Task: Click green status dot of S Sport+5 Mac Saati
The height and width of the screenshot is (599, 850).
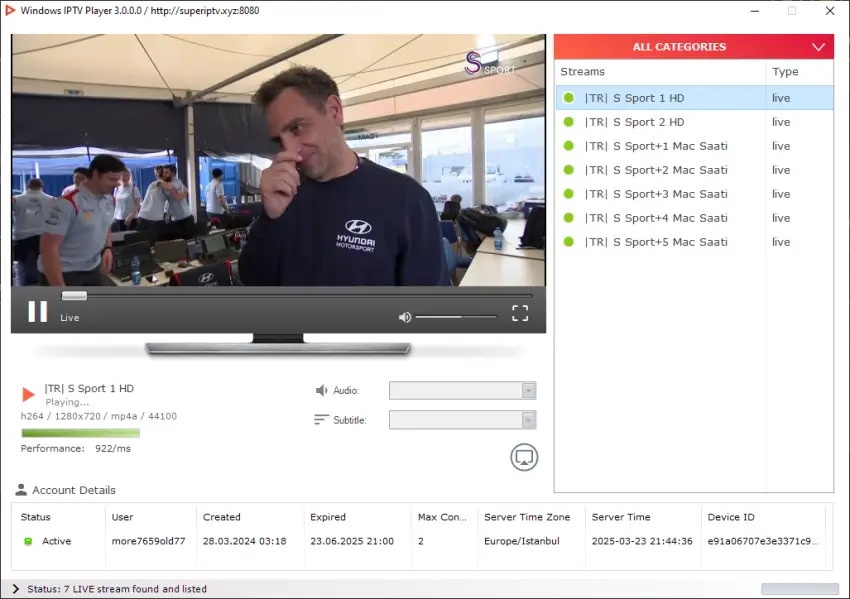Action: point(569,242)
